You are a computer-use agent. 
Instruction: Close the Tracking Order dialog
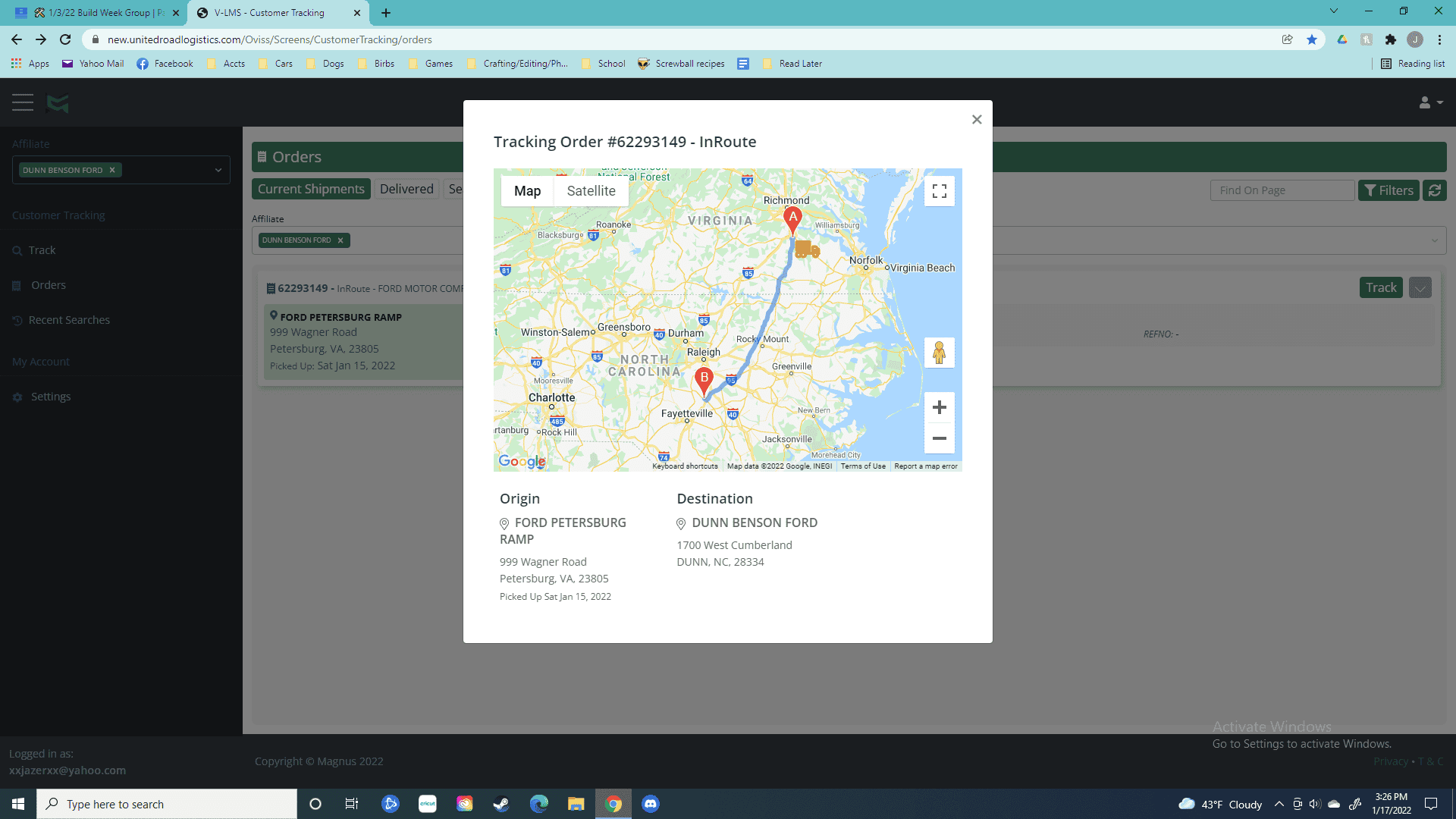coord(977,119)
